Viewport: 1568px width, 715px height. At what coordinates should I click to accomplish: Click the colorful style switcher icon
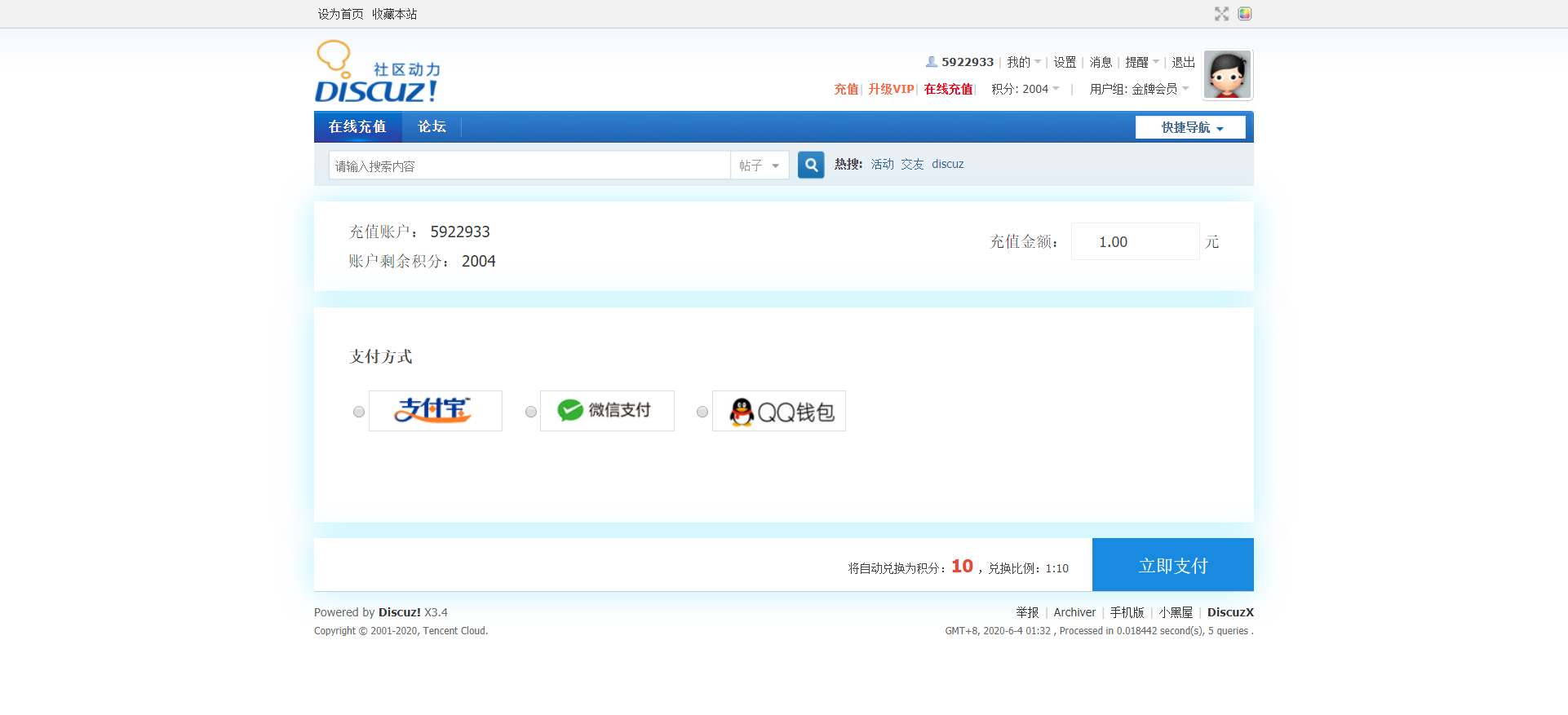click(x=1245, y=14)
